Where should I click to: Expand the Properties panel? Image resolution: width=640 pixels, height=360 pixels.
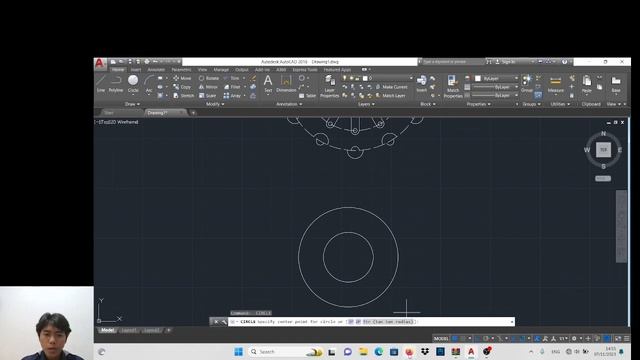(478, 104)
